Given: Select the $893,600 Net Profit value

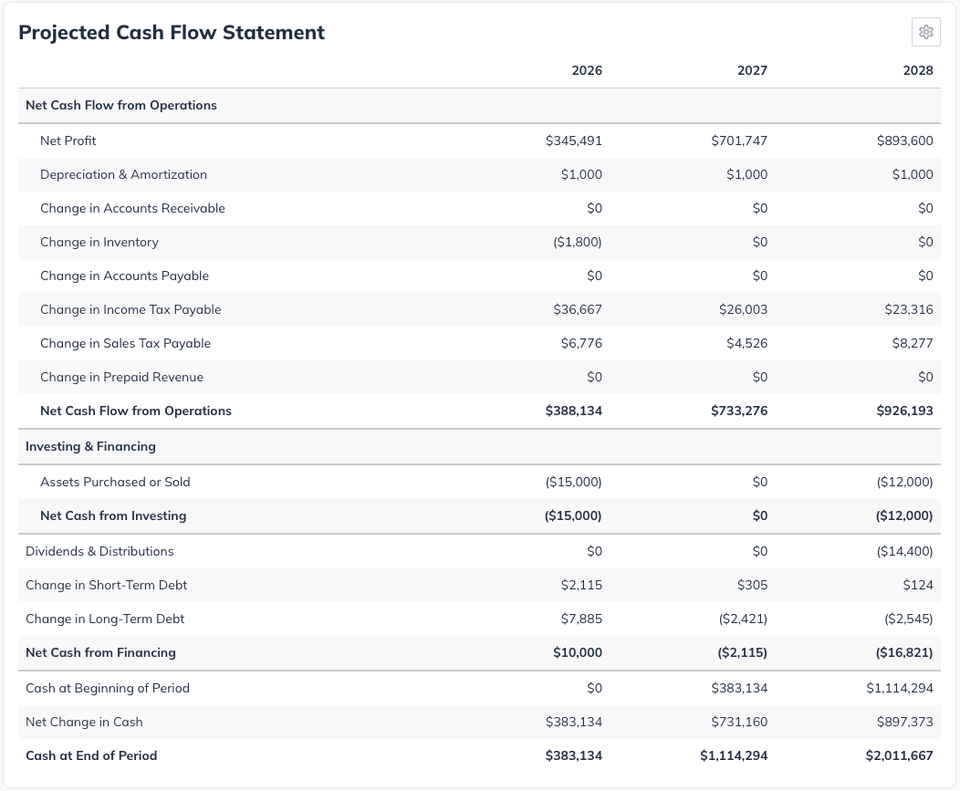Looking at the screenshot, I should pyautogui.click(x=905, y=141).
